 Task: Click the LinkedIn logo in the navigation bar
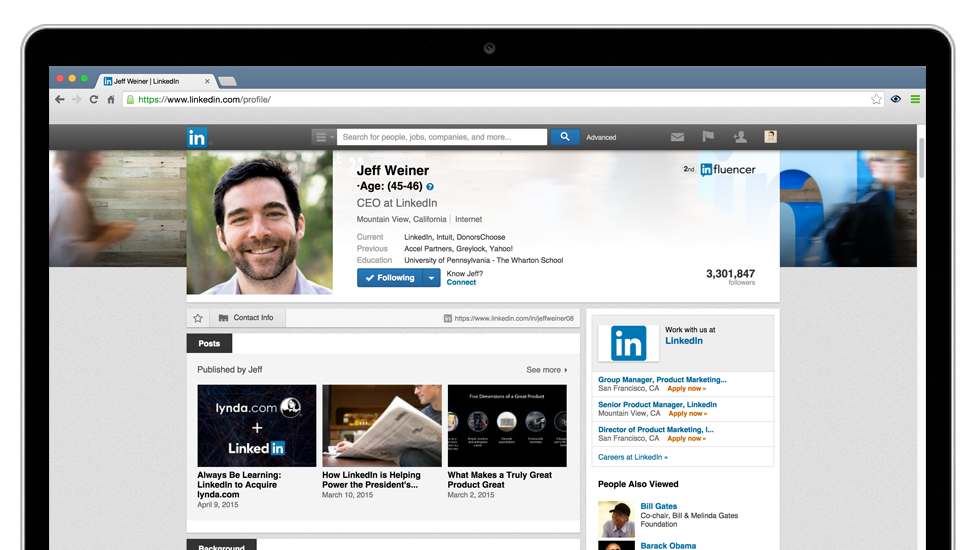pos(197,137)
